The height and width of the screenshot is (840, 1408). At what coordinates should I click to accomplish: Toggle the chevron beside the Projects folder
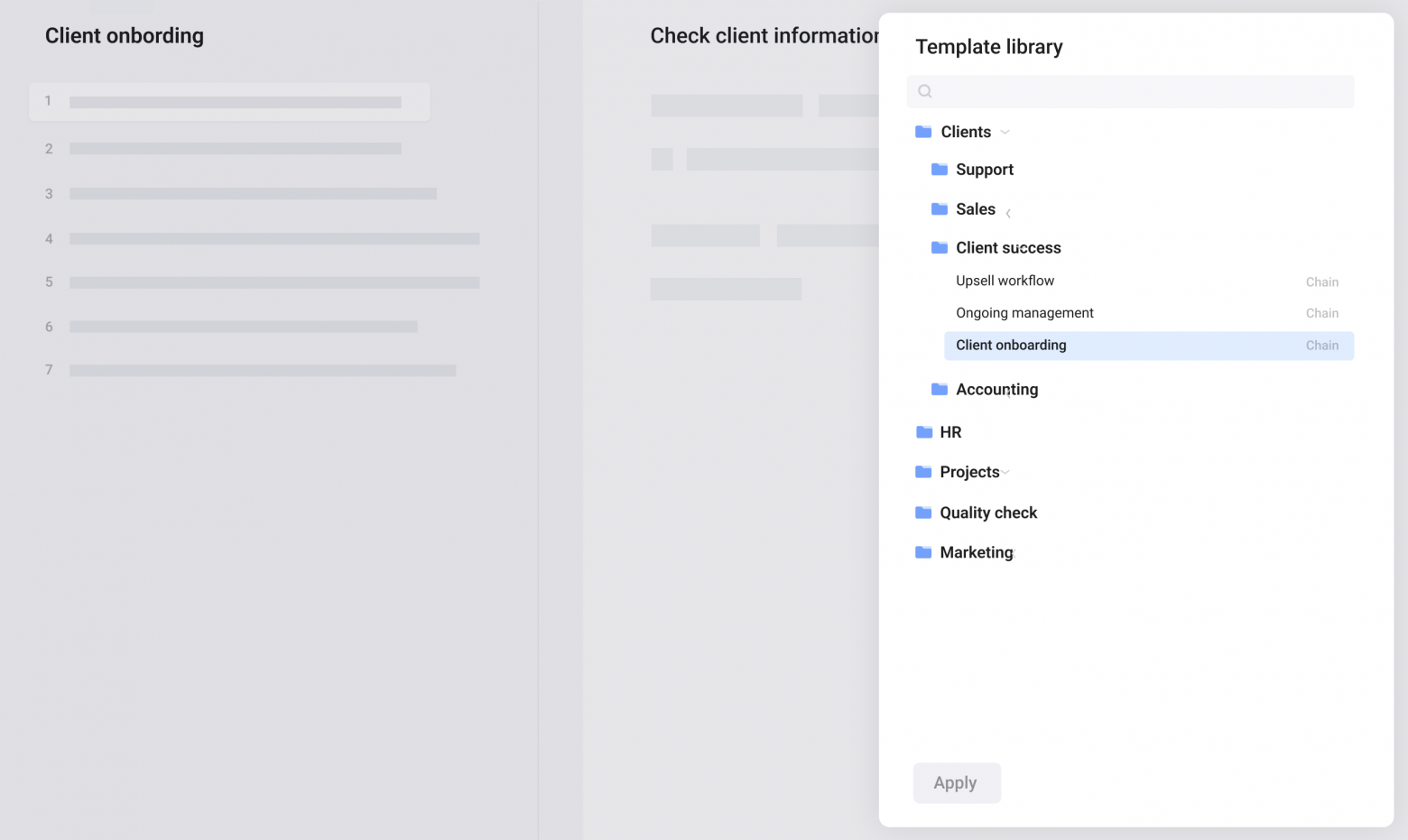1005,472
